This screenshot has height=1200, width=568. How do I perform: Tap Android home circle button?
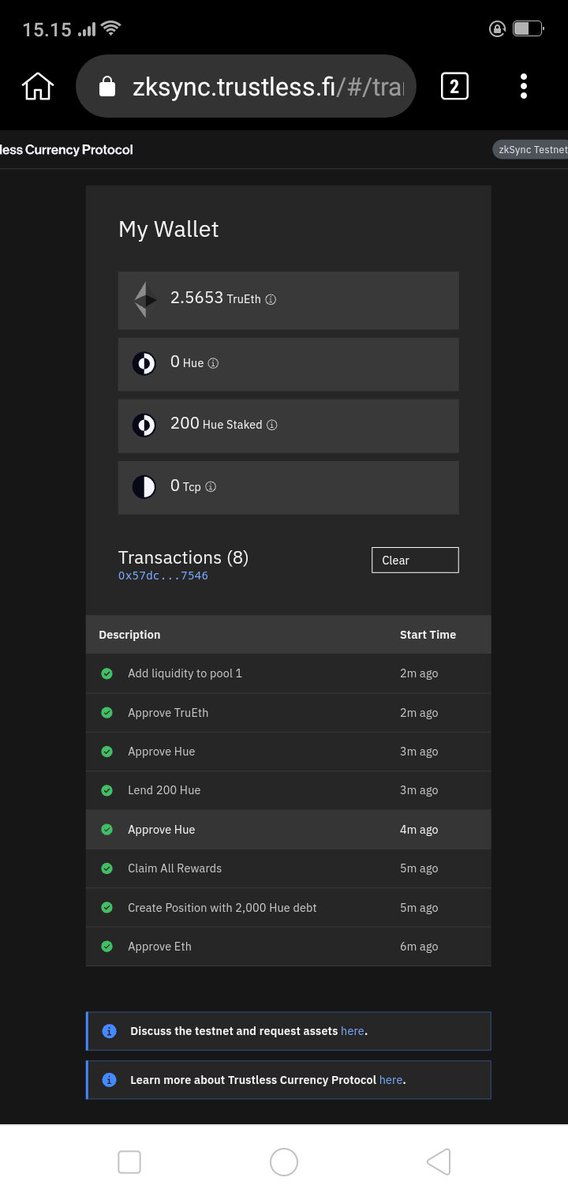pos(284,1162)
